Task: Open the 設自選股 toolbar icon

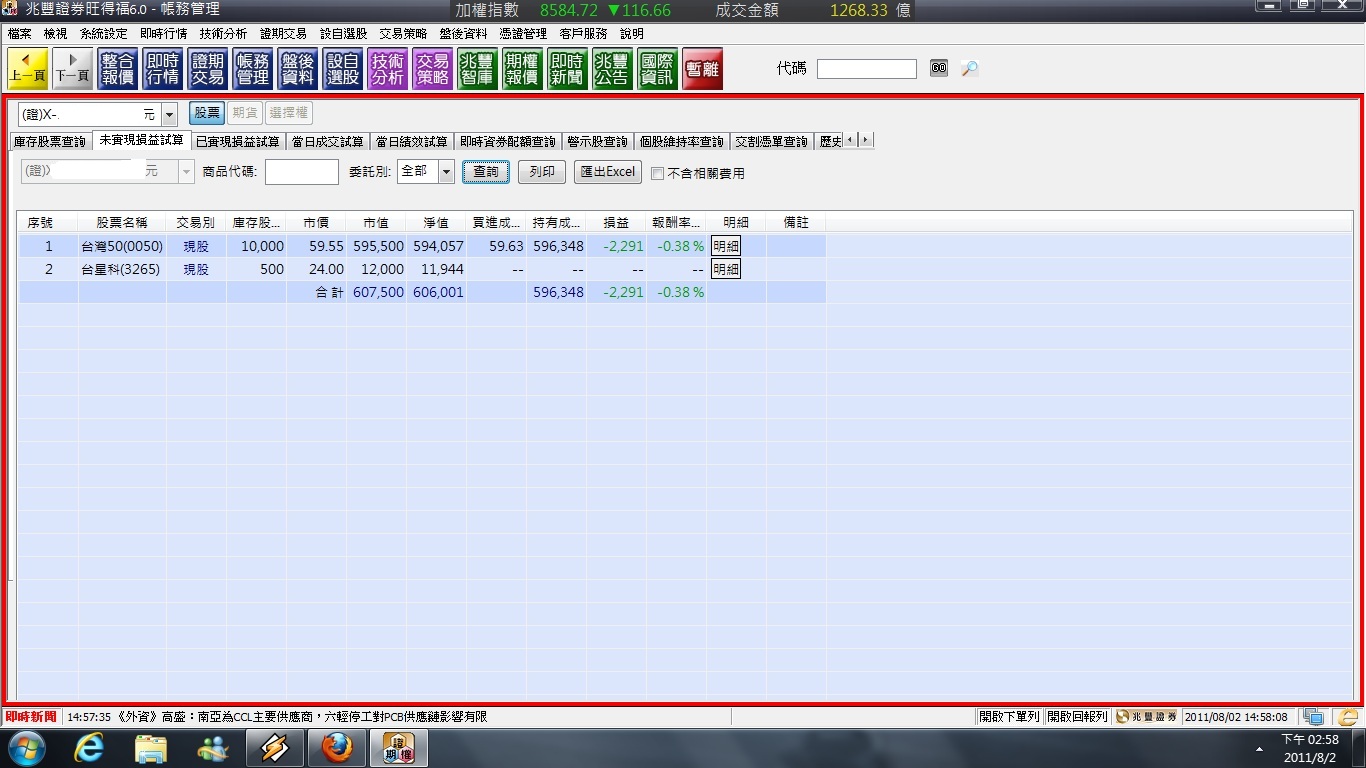Action: click(x=343, y=69)
